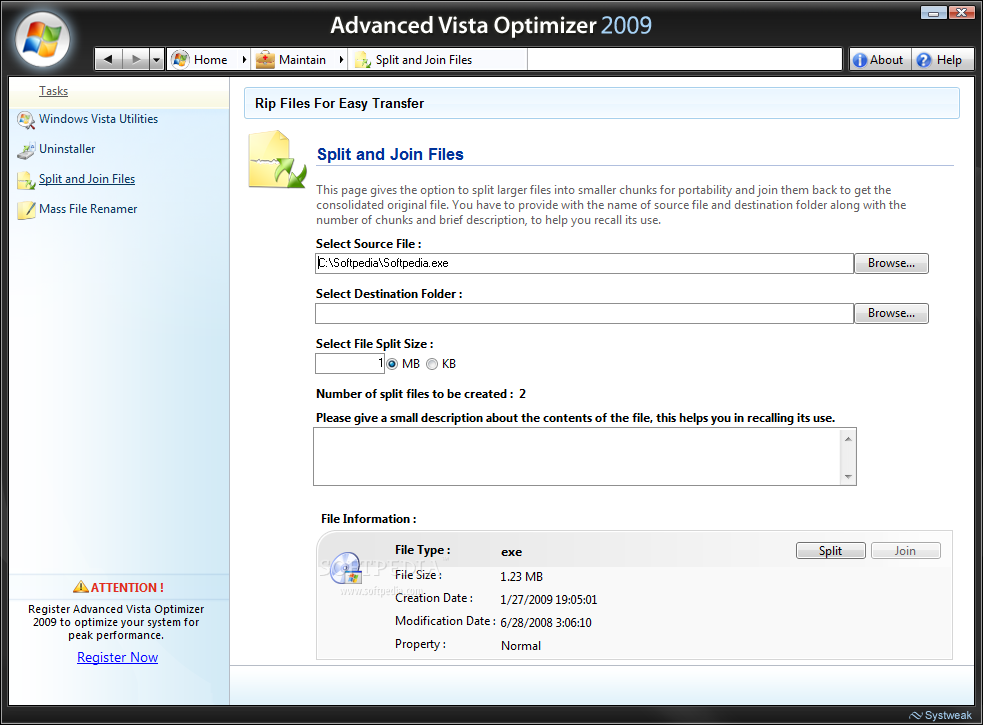This screenshot has height=725, width=983.
Task: Click the Select Destination Folder input field
Action: 584,314
